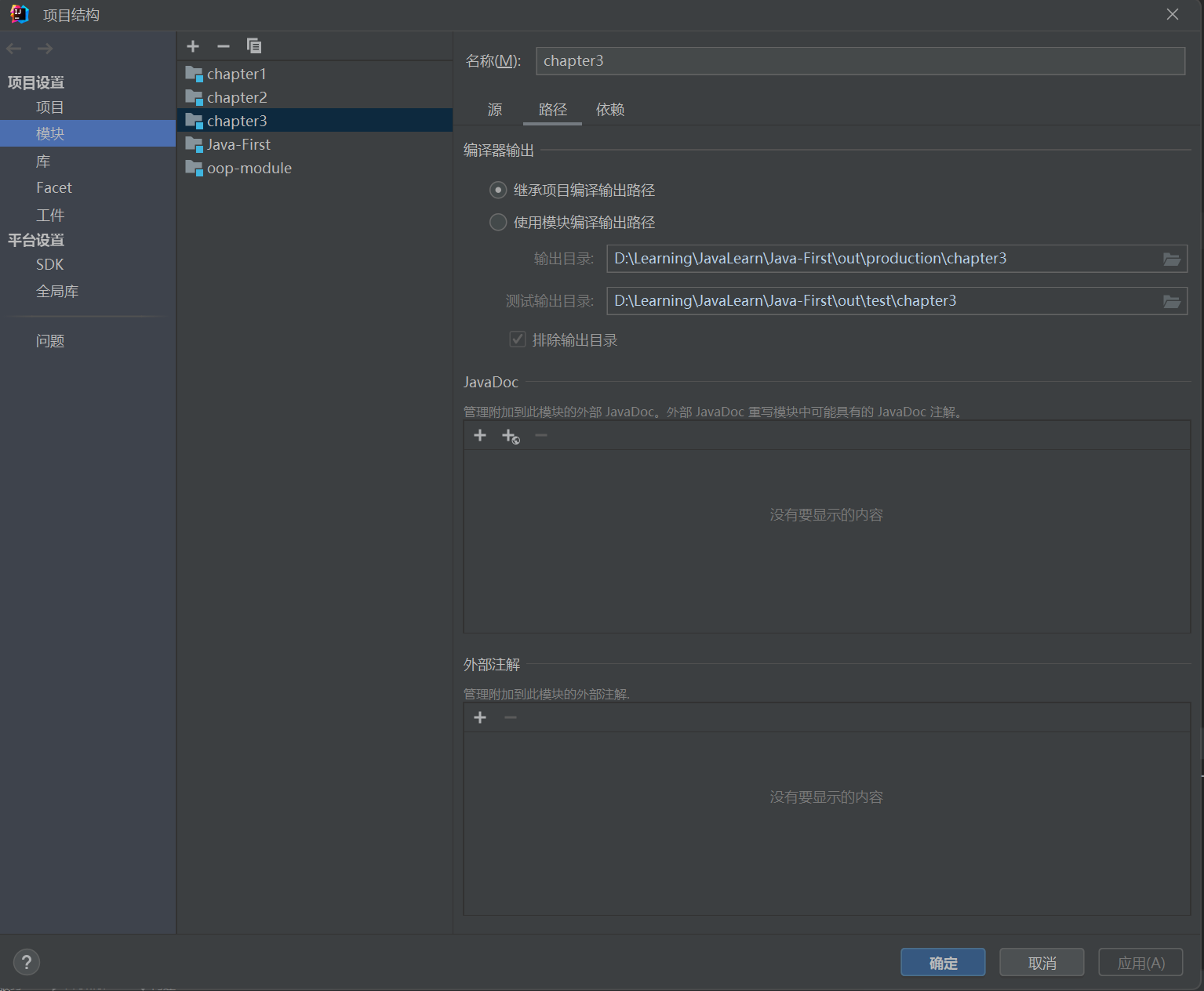Viewport: 1204px width, 991px height.
Task: Select the chapter2 module
Action: click(x=315, y=97)
